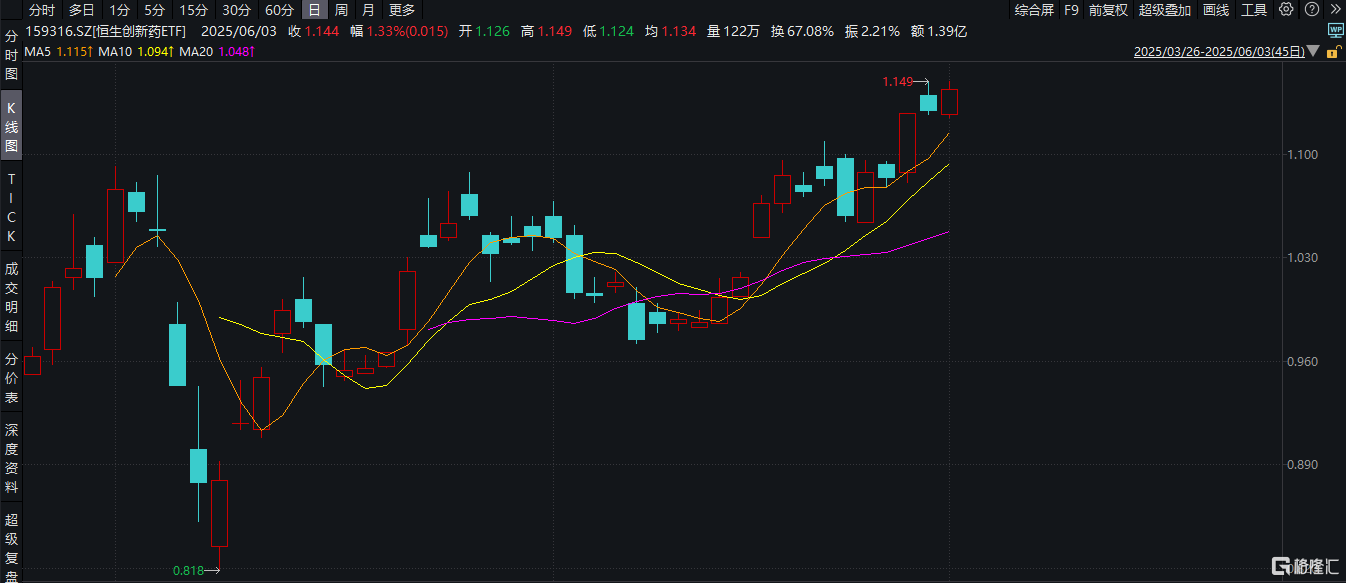Image resolution: width=1346 pixels, height=583 pixels.
Task: Open 前复权 adjustment option
Action: [x=1108, y=10]
